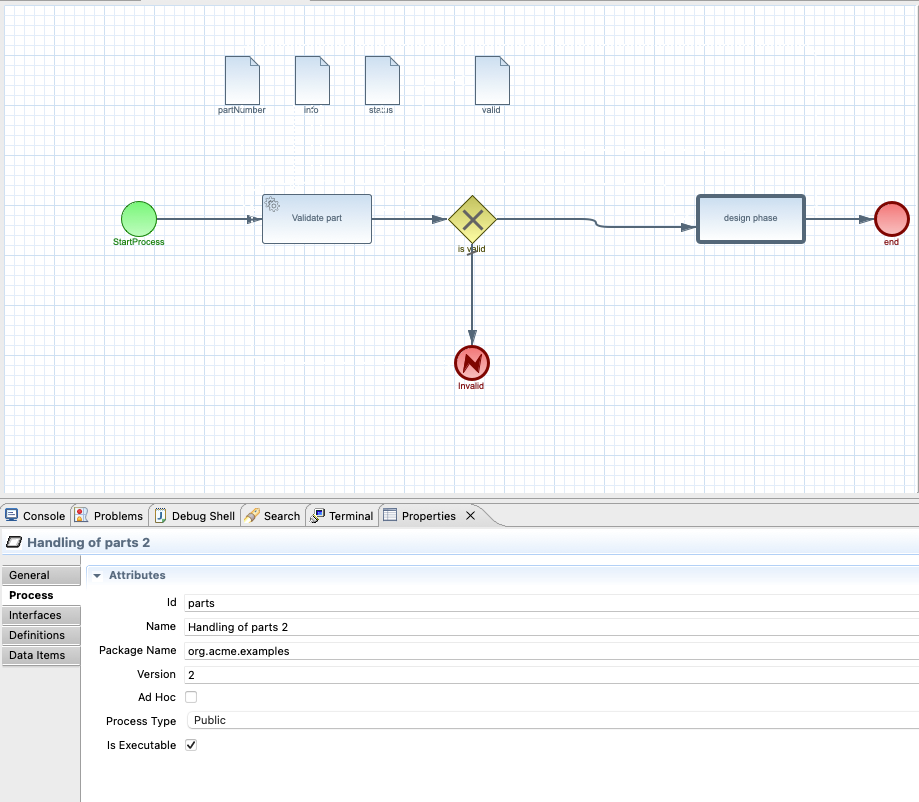This screenshot has width=919, height=802.
Task: Select the status data object
Action: (382, 80)
